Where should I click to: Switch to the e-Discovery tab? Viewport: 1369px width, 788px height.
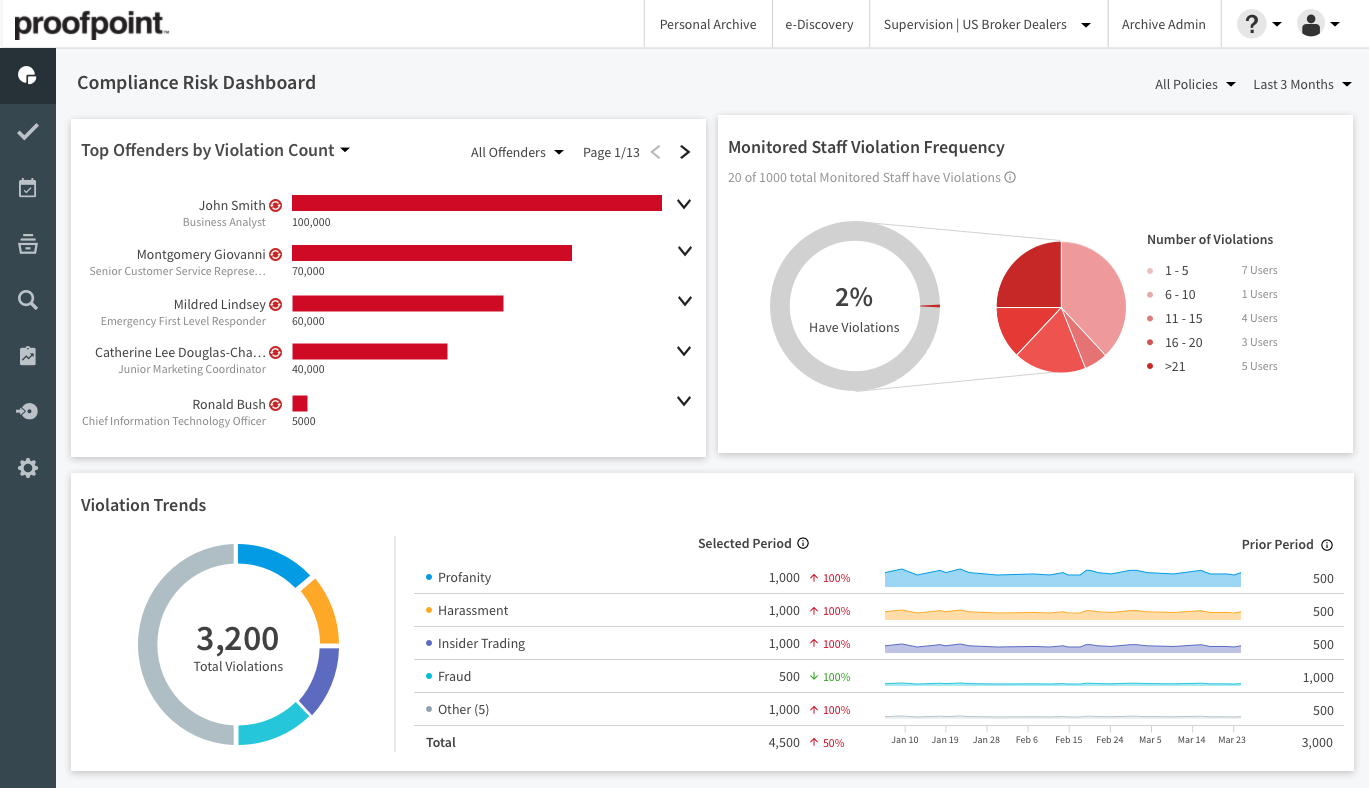click(820, 24)
